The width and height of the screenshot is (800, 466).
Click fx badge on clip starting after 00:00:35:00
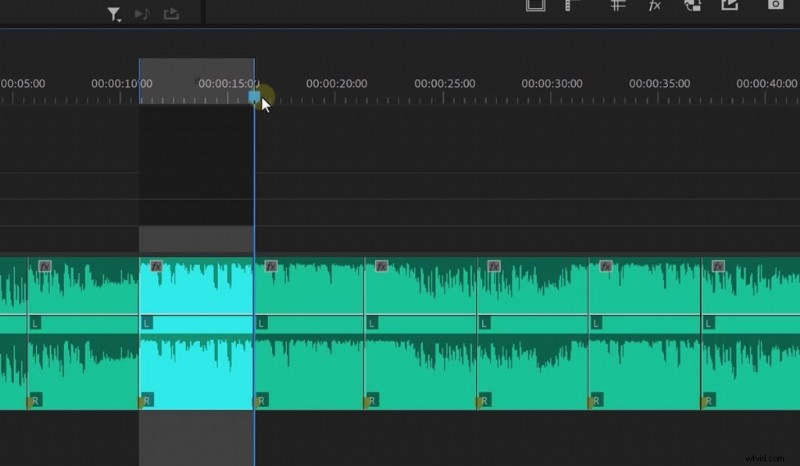coord(718,266)
